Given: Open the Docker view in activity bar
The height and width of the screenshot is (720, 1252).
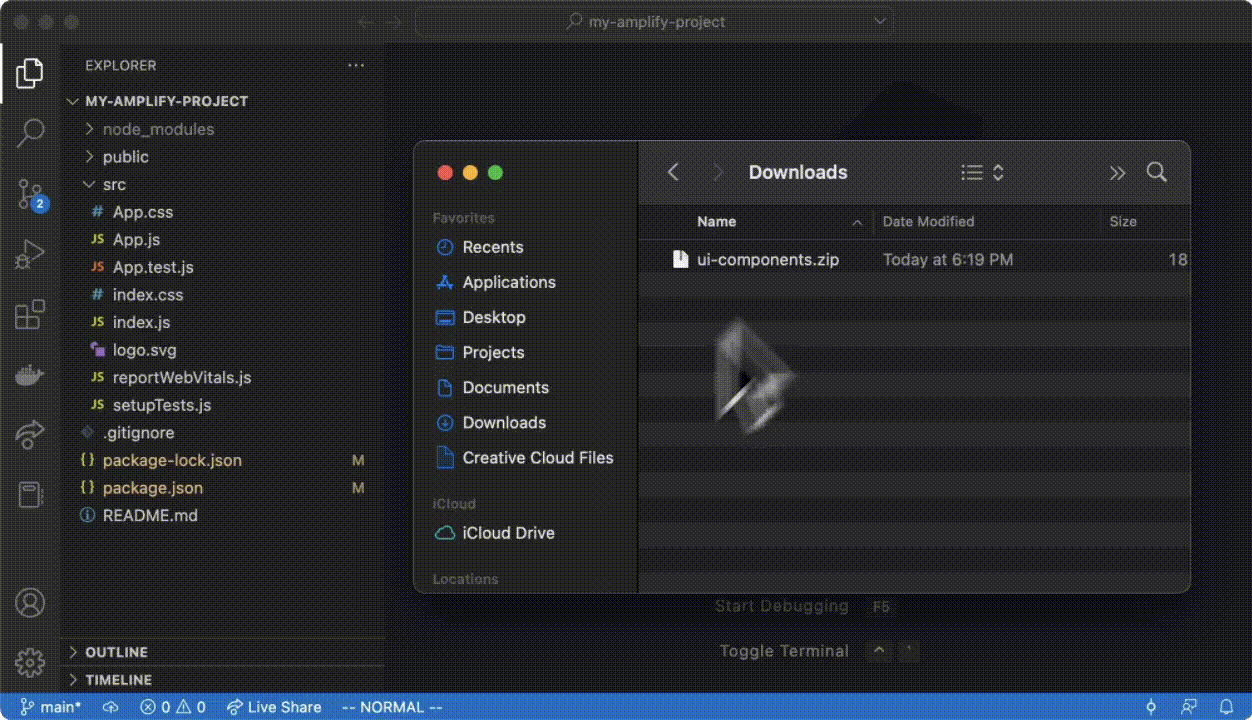Looking at the screenshot, I should [x=30, y=375].
